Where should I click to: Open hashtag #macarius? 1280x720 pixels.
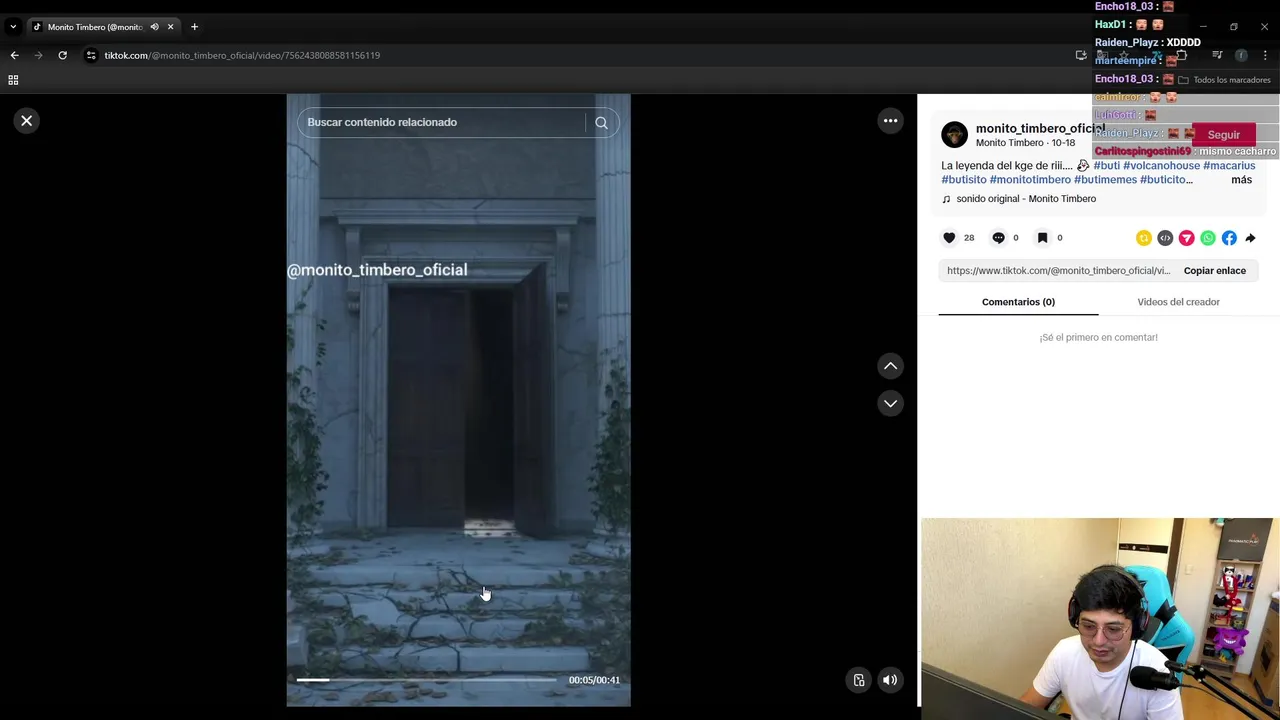click(x=1229, y=166)
